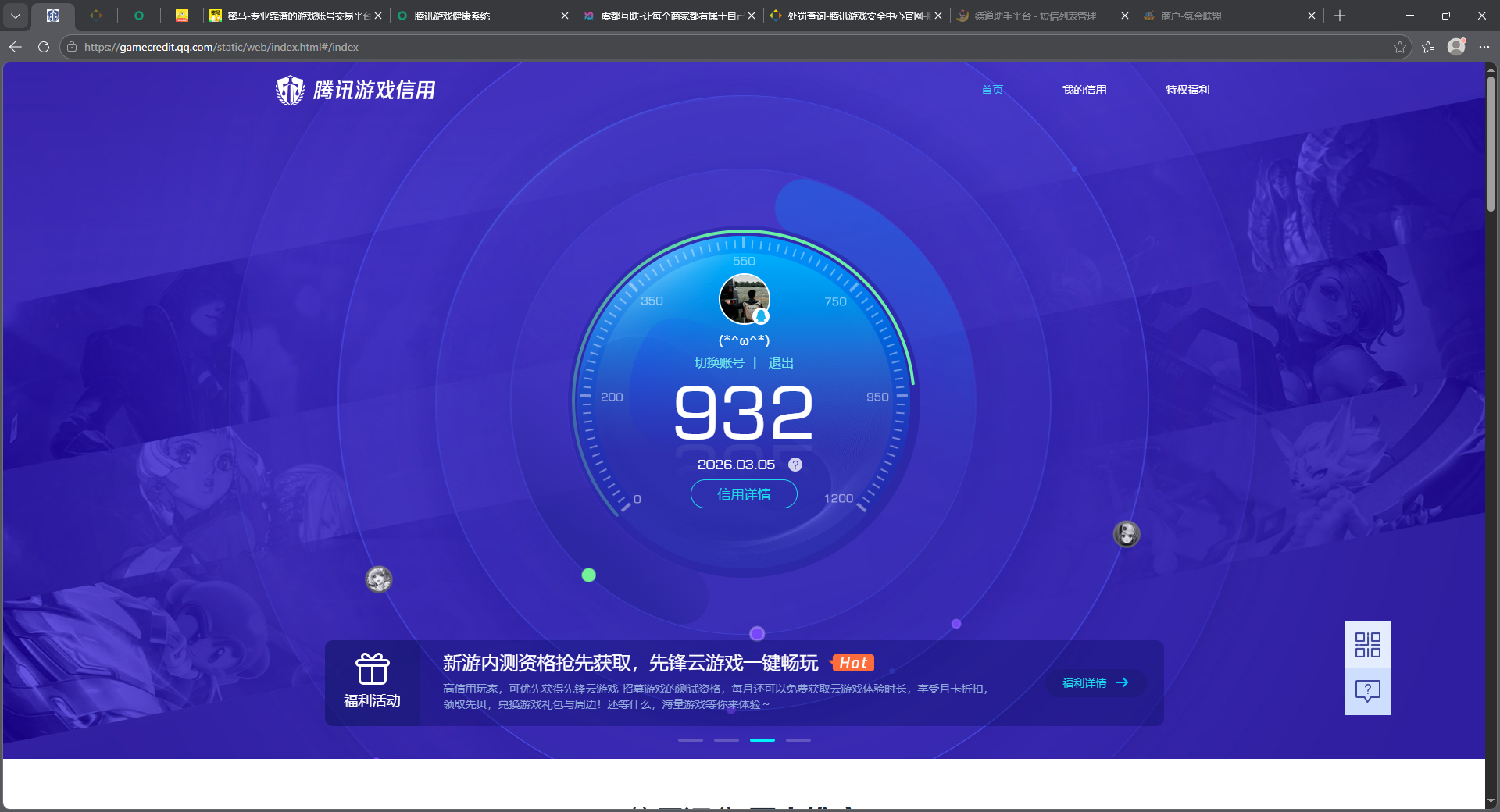Click the favorites star in address bar
This screenshot has width=1500, height=812.
pos(1399,47)
